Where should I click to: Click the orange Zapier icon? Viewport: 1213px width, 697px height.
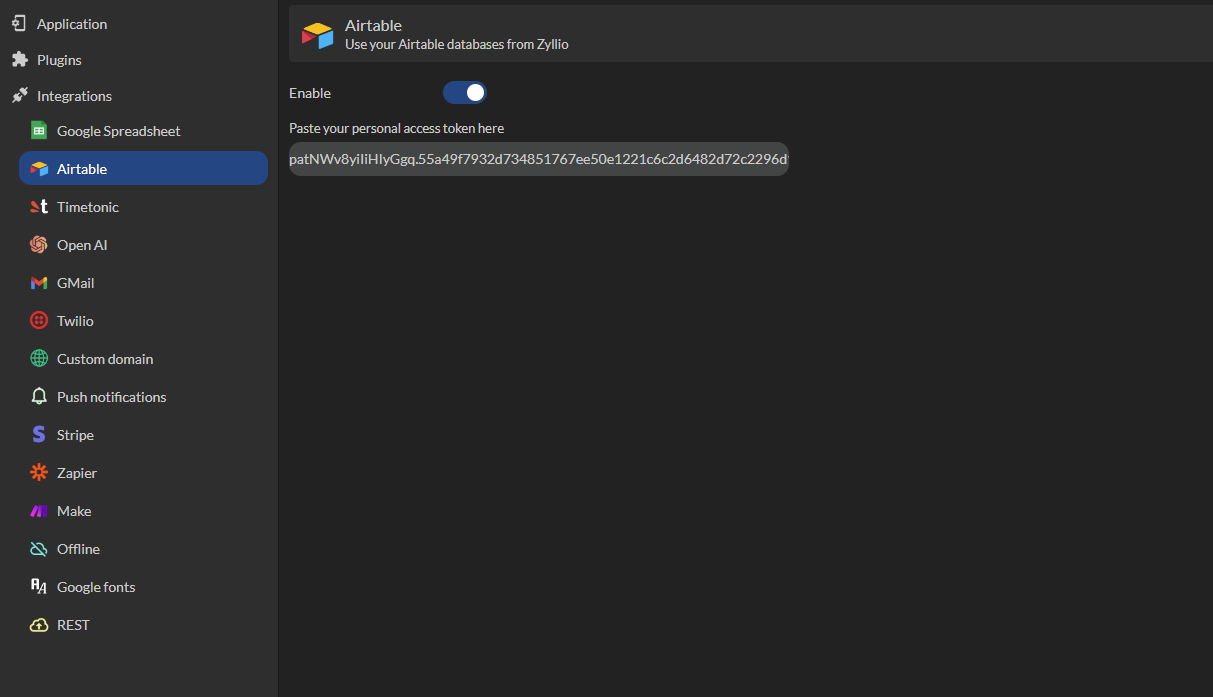tap(39, 473)
